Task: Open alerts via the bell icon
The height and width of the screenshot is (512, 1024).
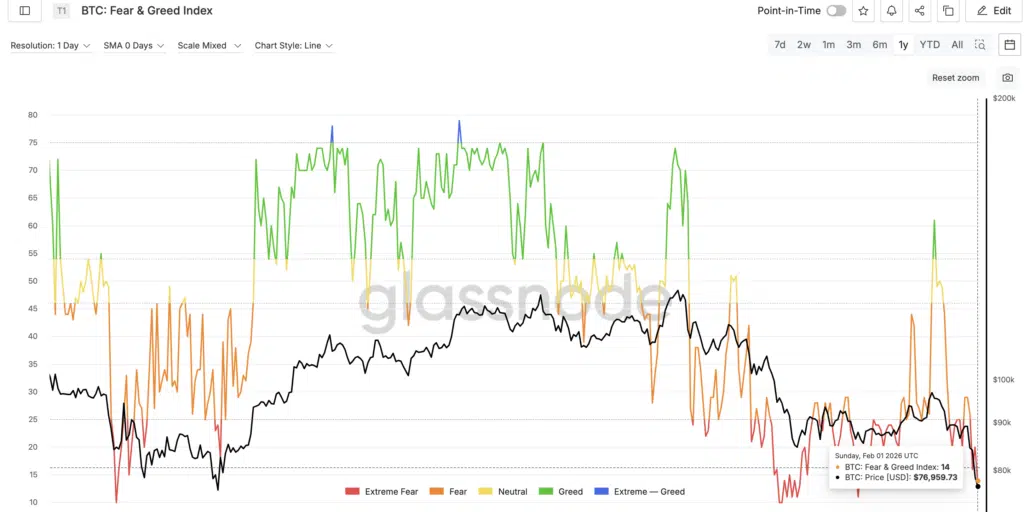Action: 891,11
